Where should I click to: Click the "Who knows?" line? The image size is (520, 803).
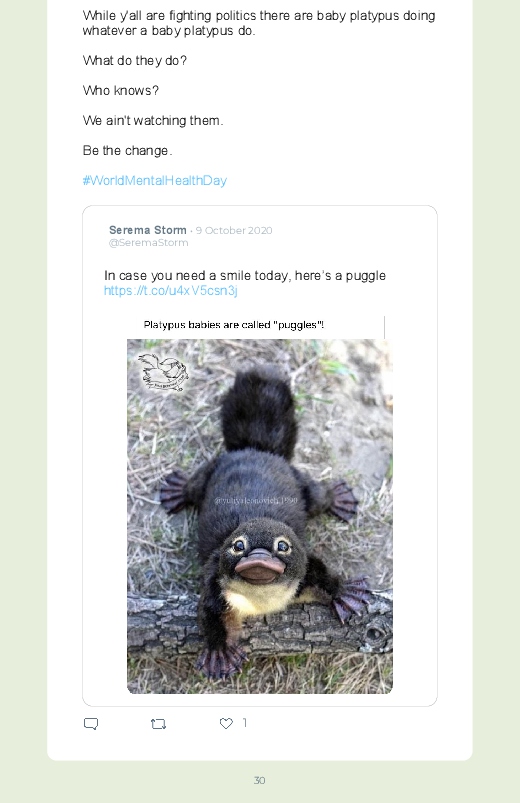(x=121, y=91)
